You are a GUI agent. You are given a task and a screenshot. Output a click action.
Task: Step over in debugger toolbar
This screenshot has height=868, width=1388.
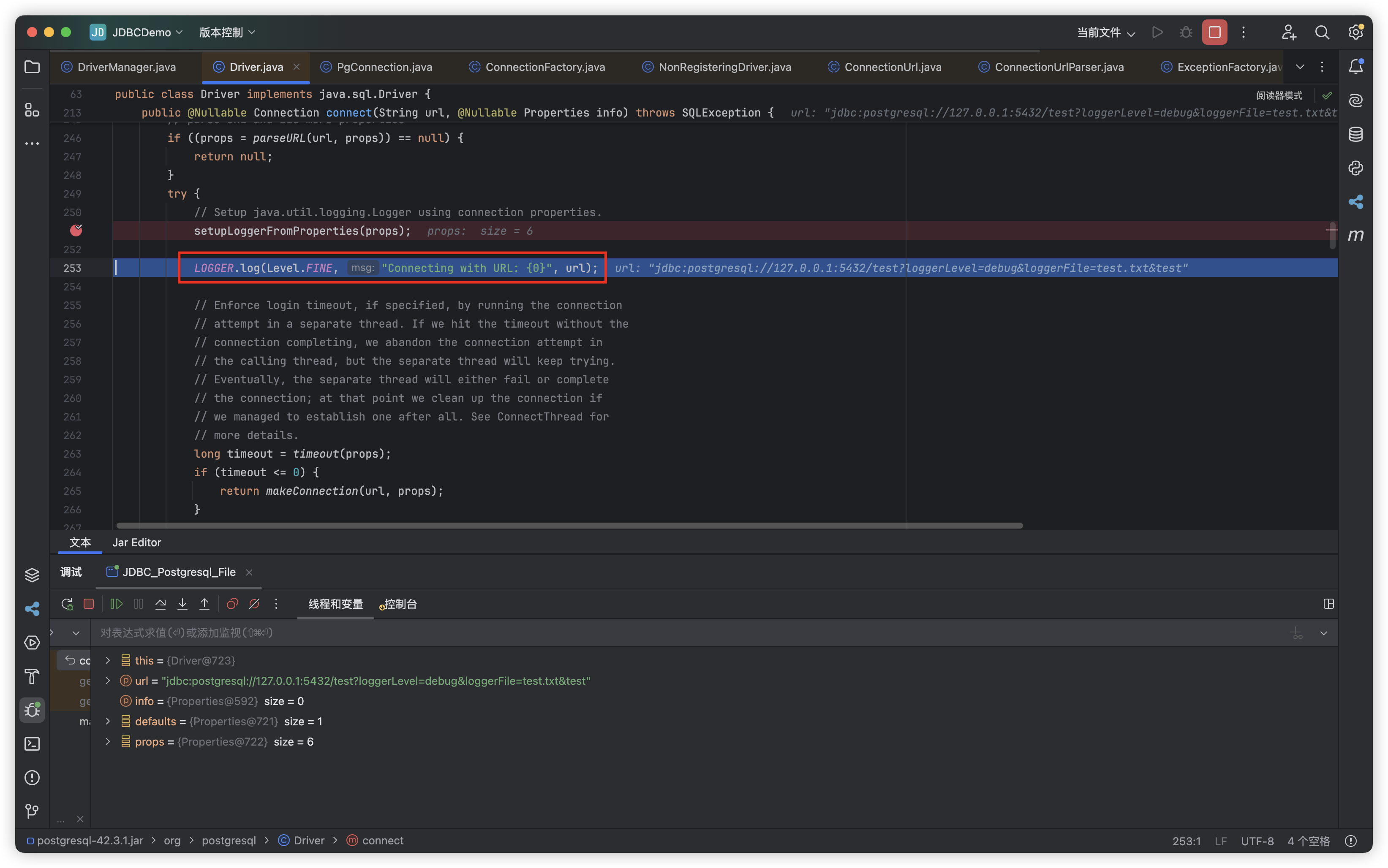[x=160, y=604]
